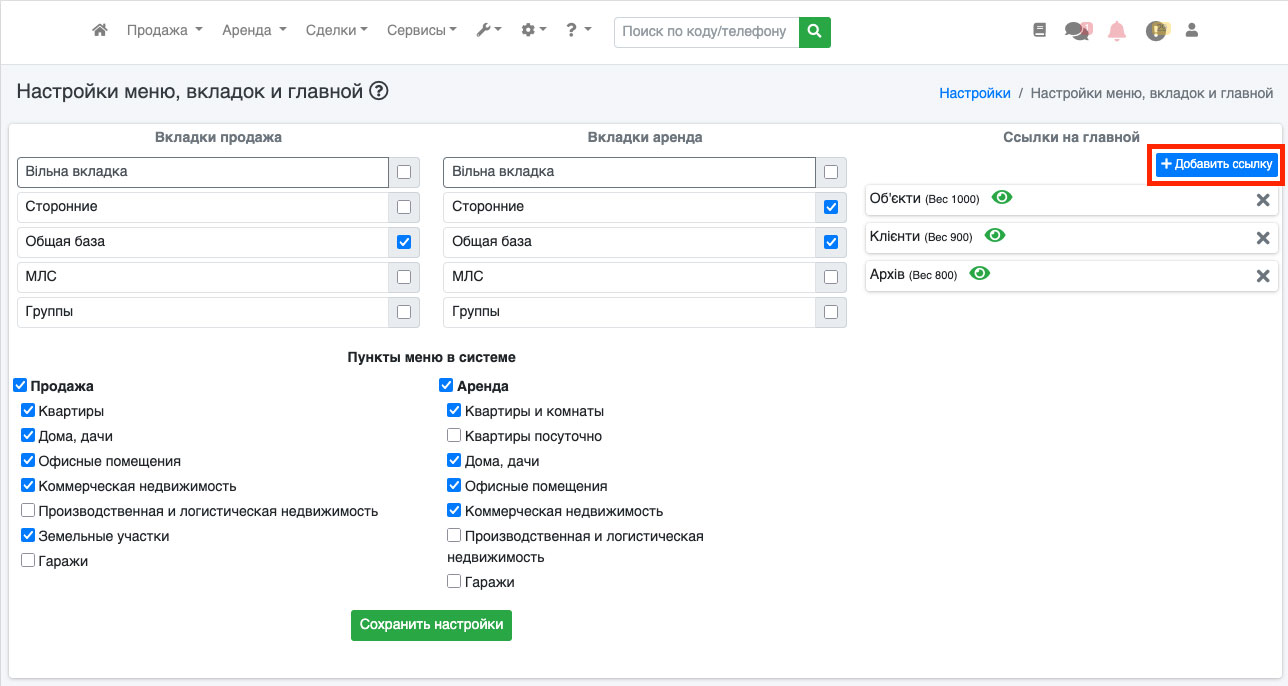
Task: Expand the Продажа dropdown menu
Action: coord(164,31)
